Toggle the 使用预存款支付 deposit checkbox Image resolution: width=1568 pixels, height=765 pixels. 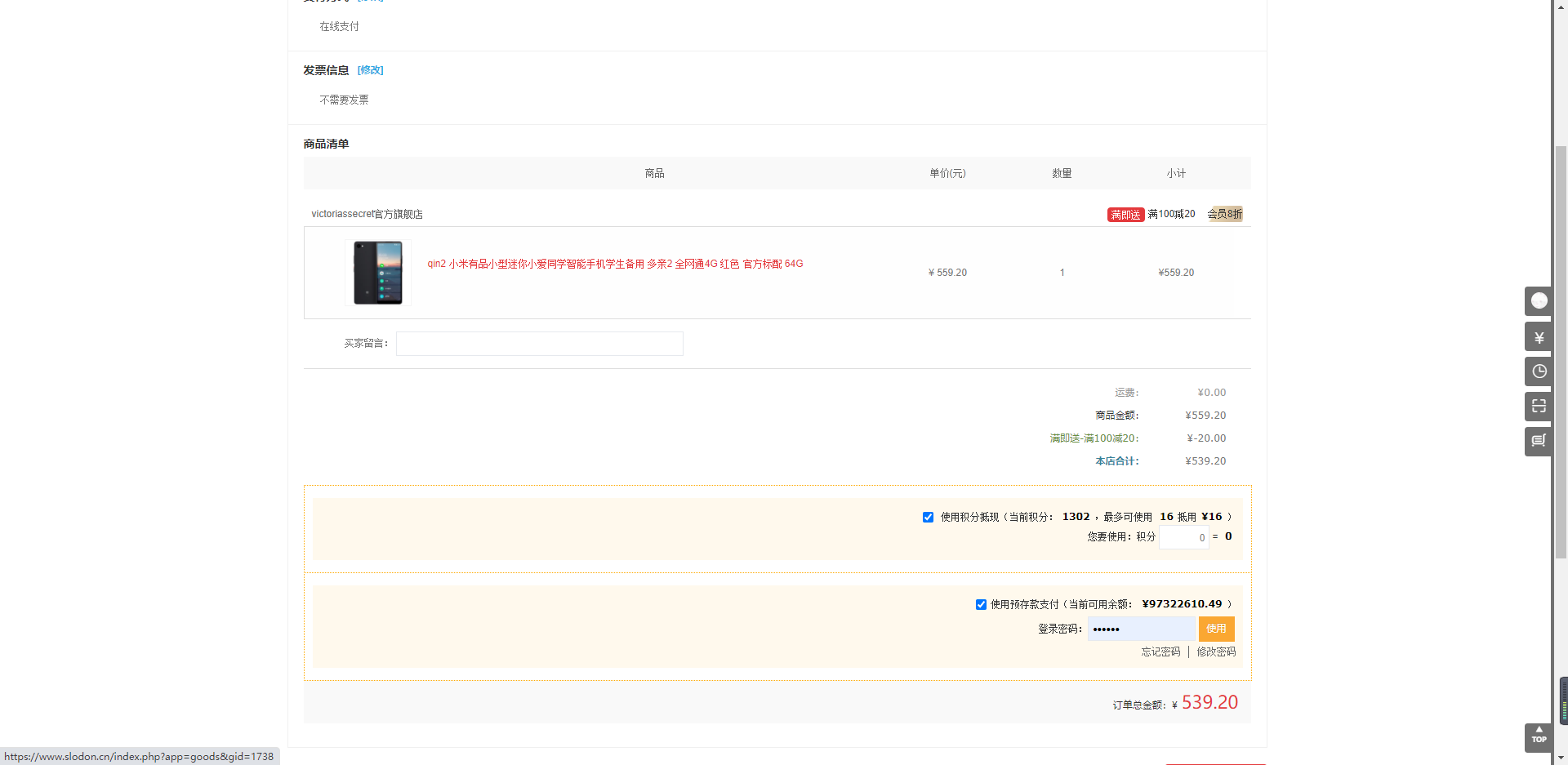click(981, 604)
